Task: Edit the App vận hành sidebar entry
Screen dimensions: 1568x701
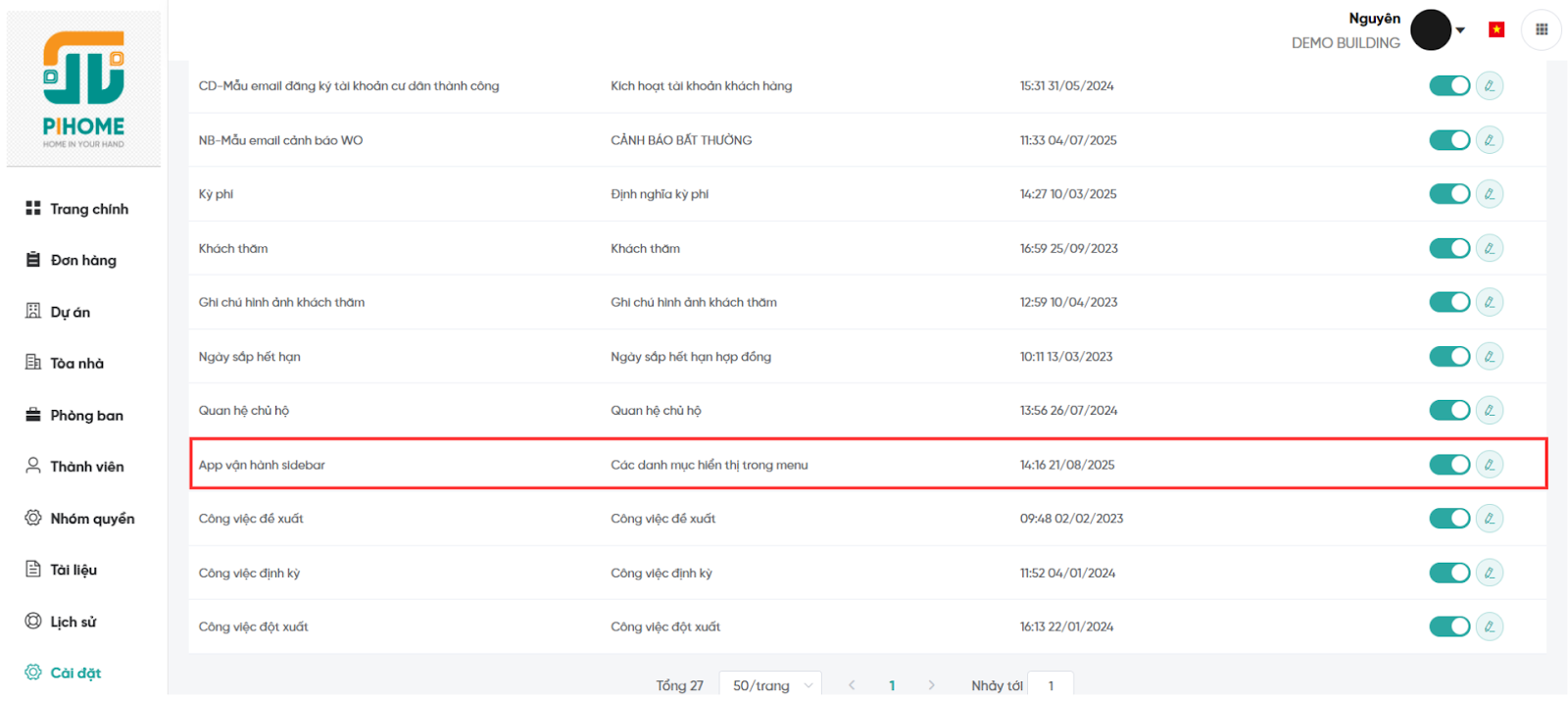Action: [1489, 465]
